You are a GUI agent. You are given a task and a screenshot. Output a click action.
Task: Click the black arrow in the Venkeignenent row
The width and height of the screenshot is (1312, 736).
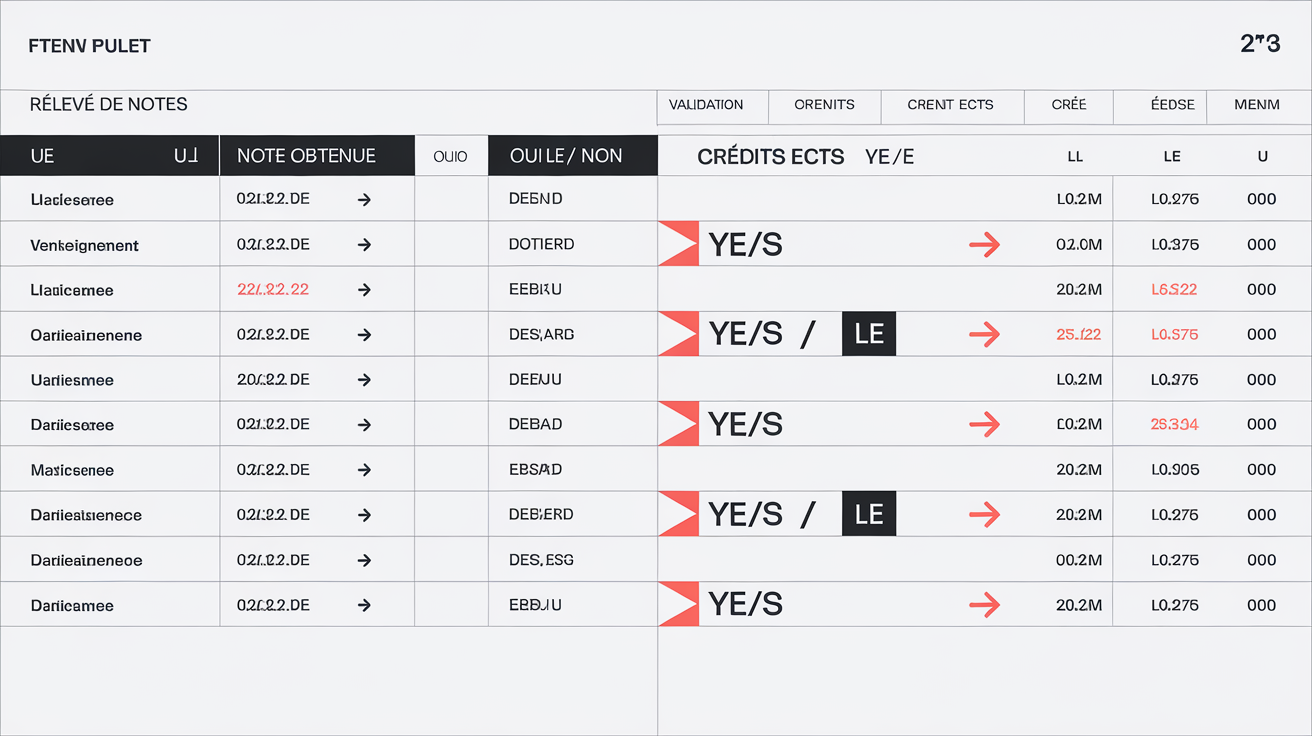click(x=364, y=245)
